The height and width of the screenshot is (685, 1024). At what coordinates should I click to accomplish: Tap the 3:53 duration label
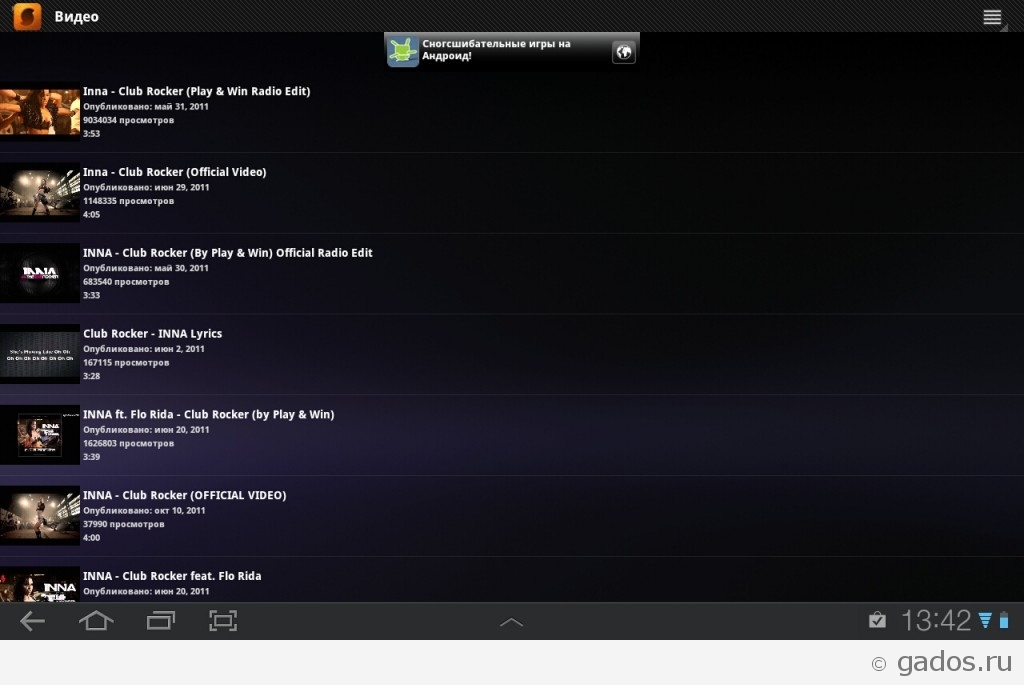91,134
